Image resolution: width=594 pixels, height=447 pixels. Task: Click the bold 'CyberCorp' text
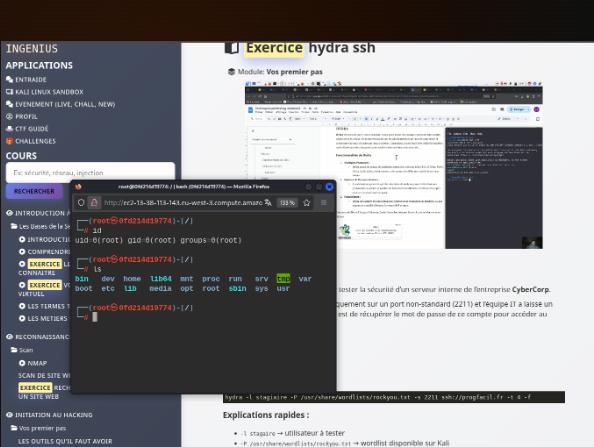pyautogui.click(x=530, y=289)
